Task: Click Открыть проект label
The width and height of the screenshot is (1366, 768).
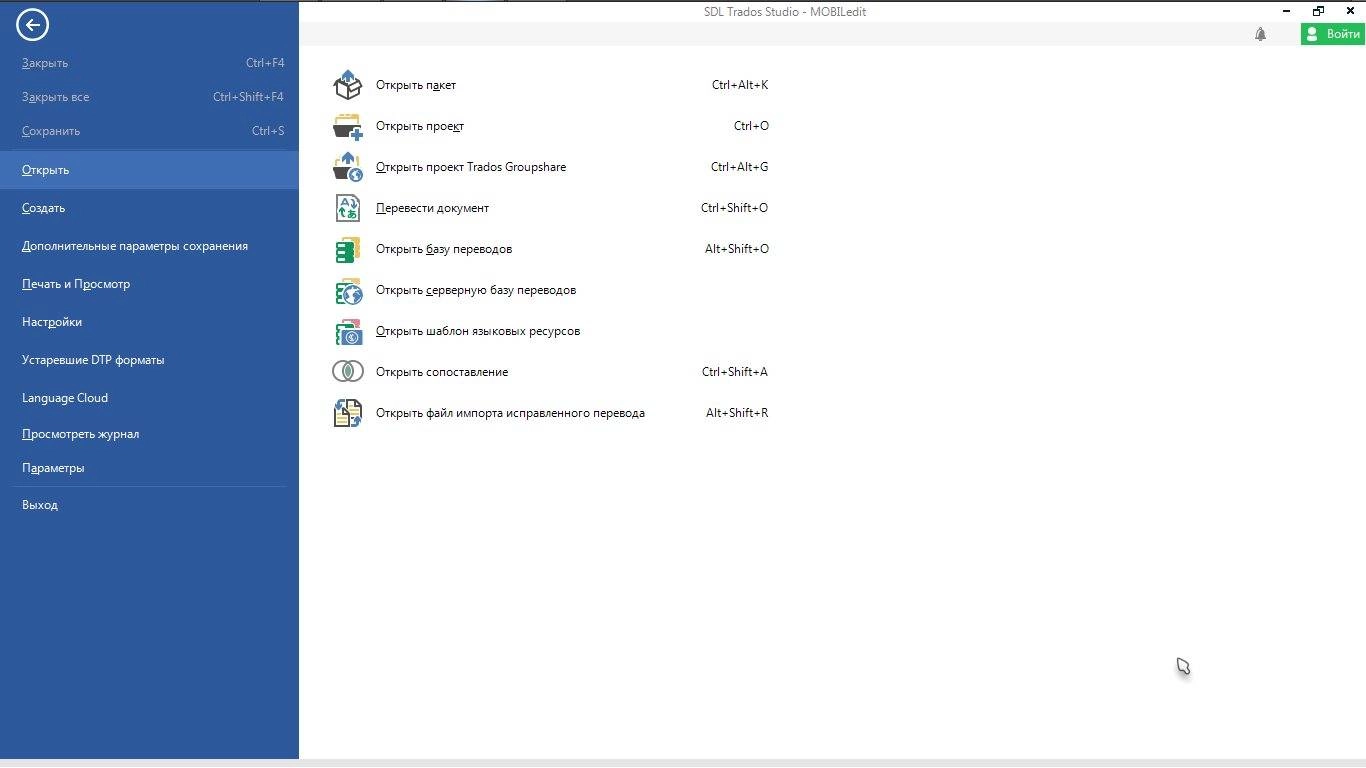Action: coord(420,126)
